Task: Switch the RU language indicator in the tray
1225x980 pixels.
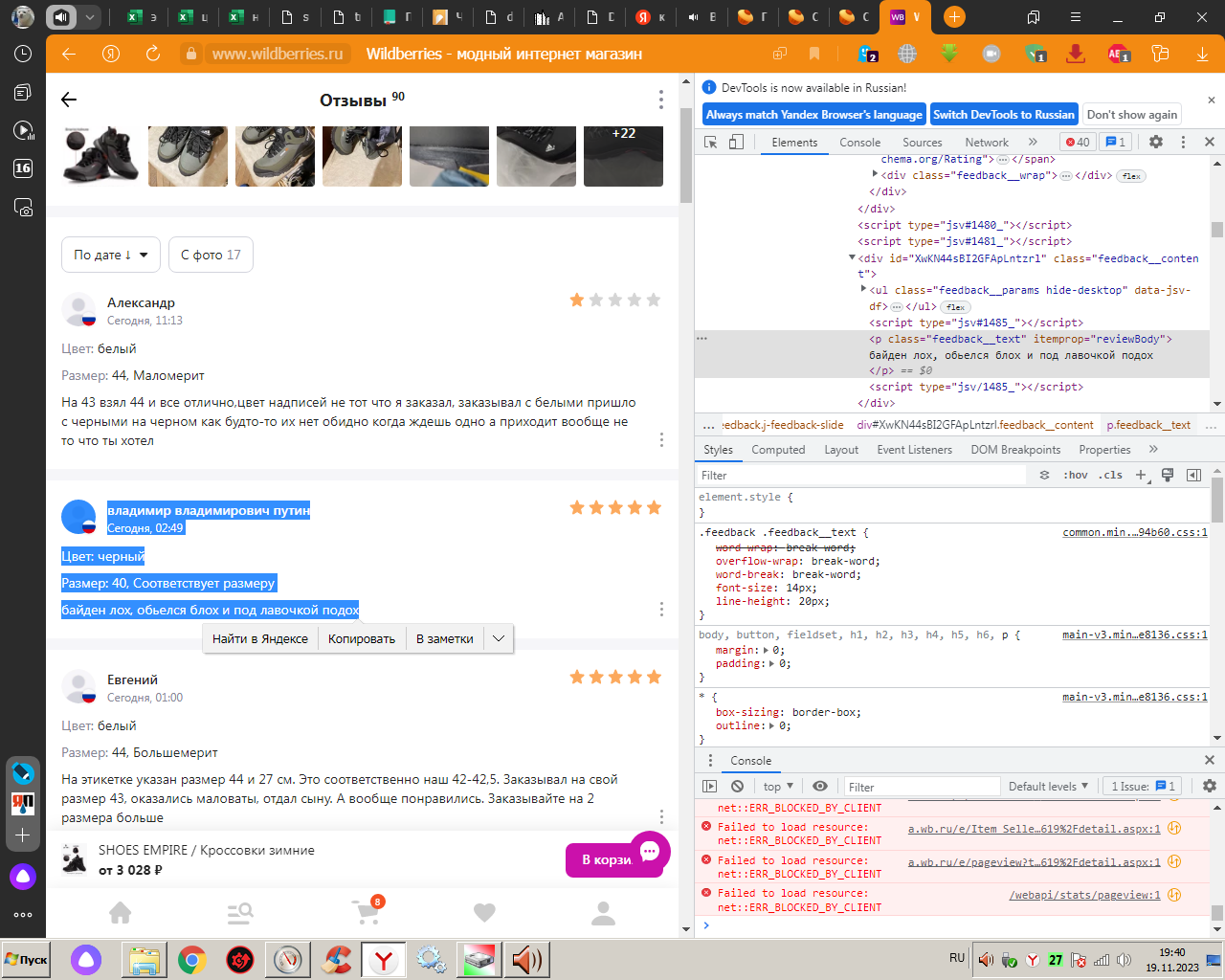Action: point(957,958)
